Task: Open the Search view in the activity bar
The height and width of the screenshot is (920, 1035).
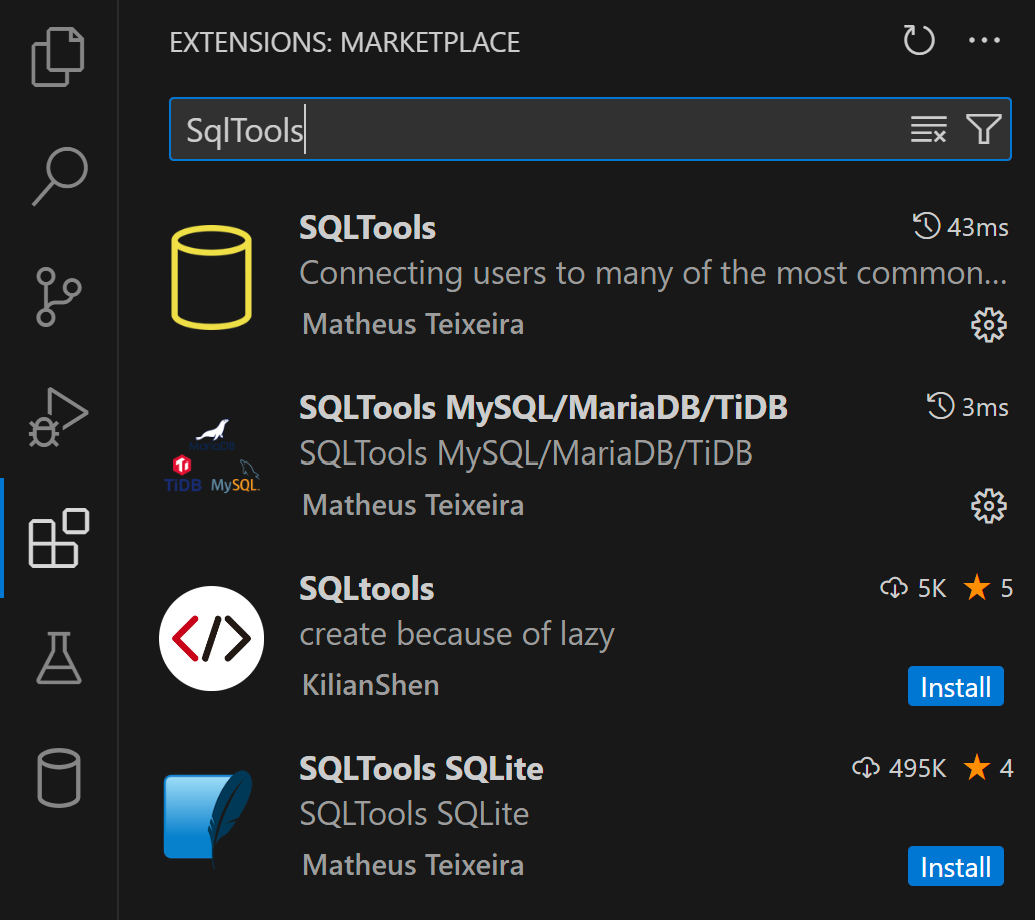Action: click(x=59, y=176)
